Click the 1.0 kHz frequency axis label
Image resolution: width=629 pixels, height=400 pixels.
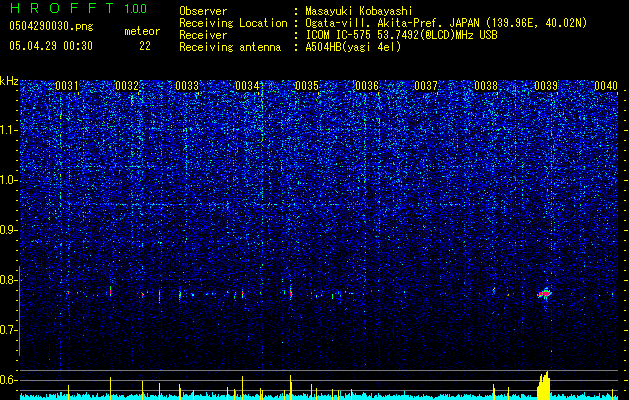pos(8,181)
